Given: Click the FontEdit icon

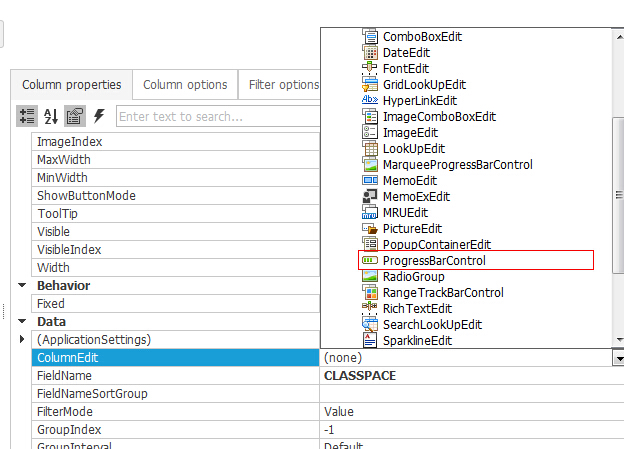Looking at the screenshot, I should click(370, 68).
